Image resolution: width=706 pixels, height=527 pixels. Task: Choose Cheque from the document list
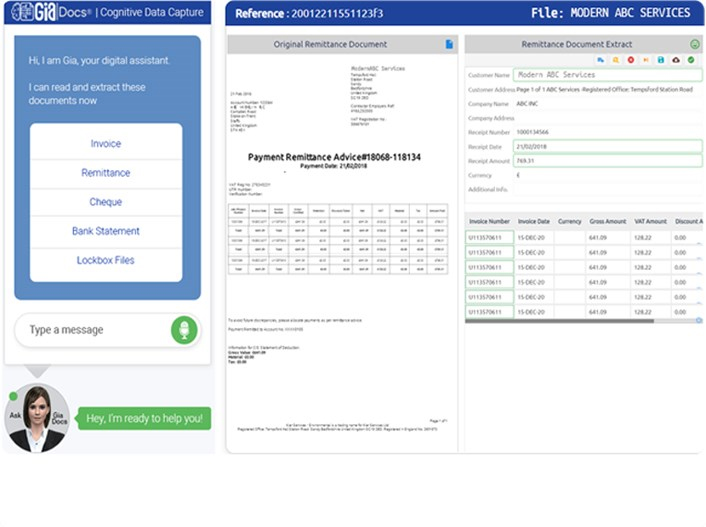click(x=106, y=202)
